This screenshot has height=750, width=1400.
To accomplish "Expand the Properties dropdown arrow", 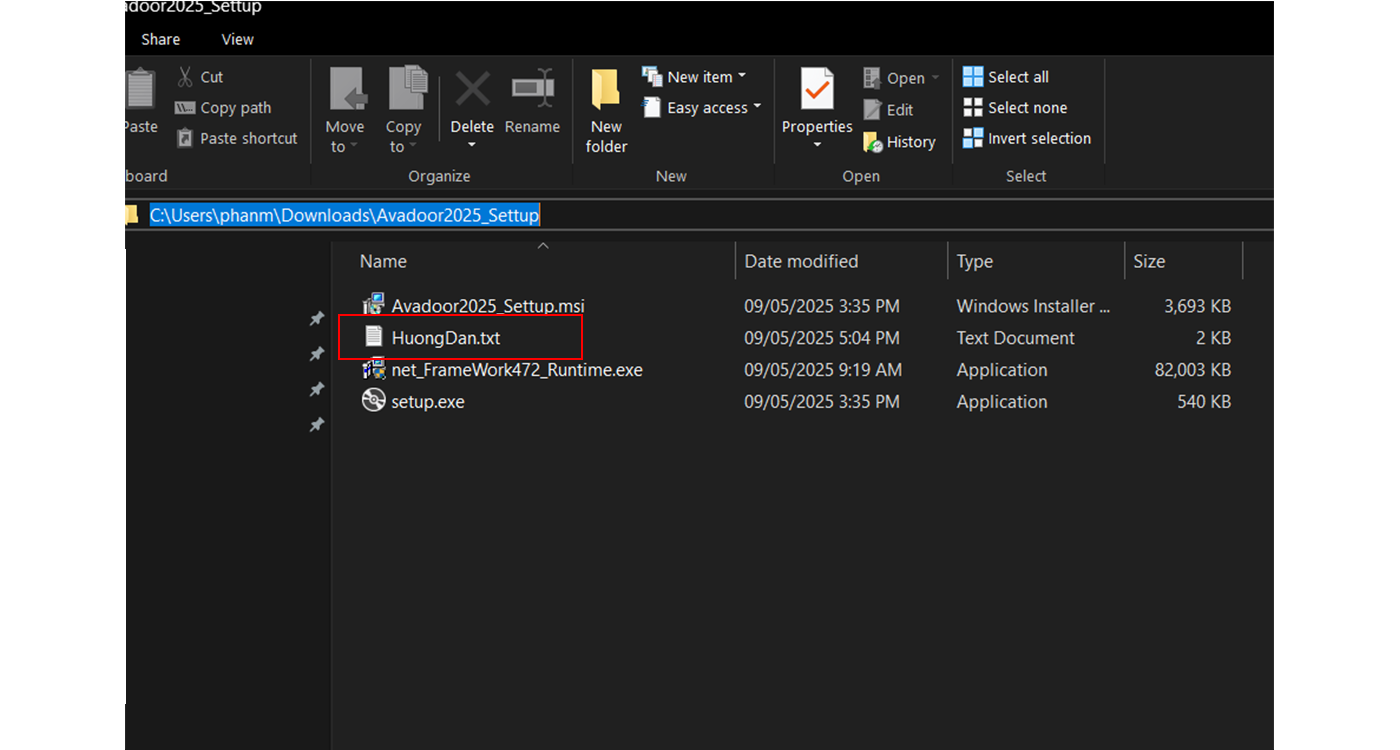I will point(817,146).
